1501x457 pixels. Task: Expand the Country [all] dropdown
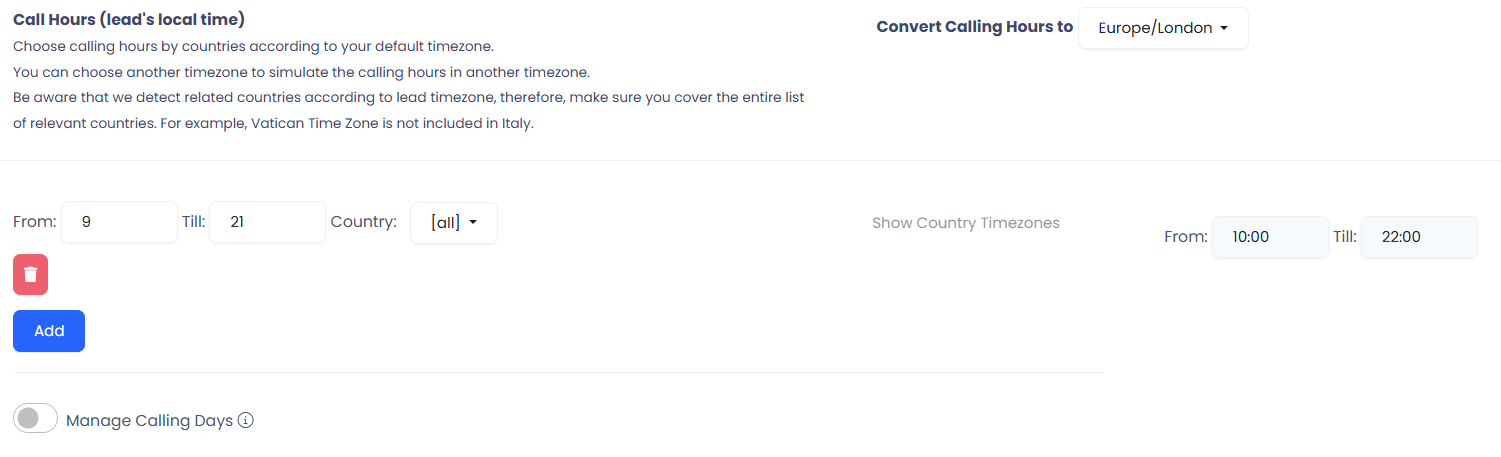coord(453,222)
